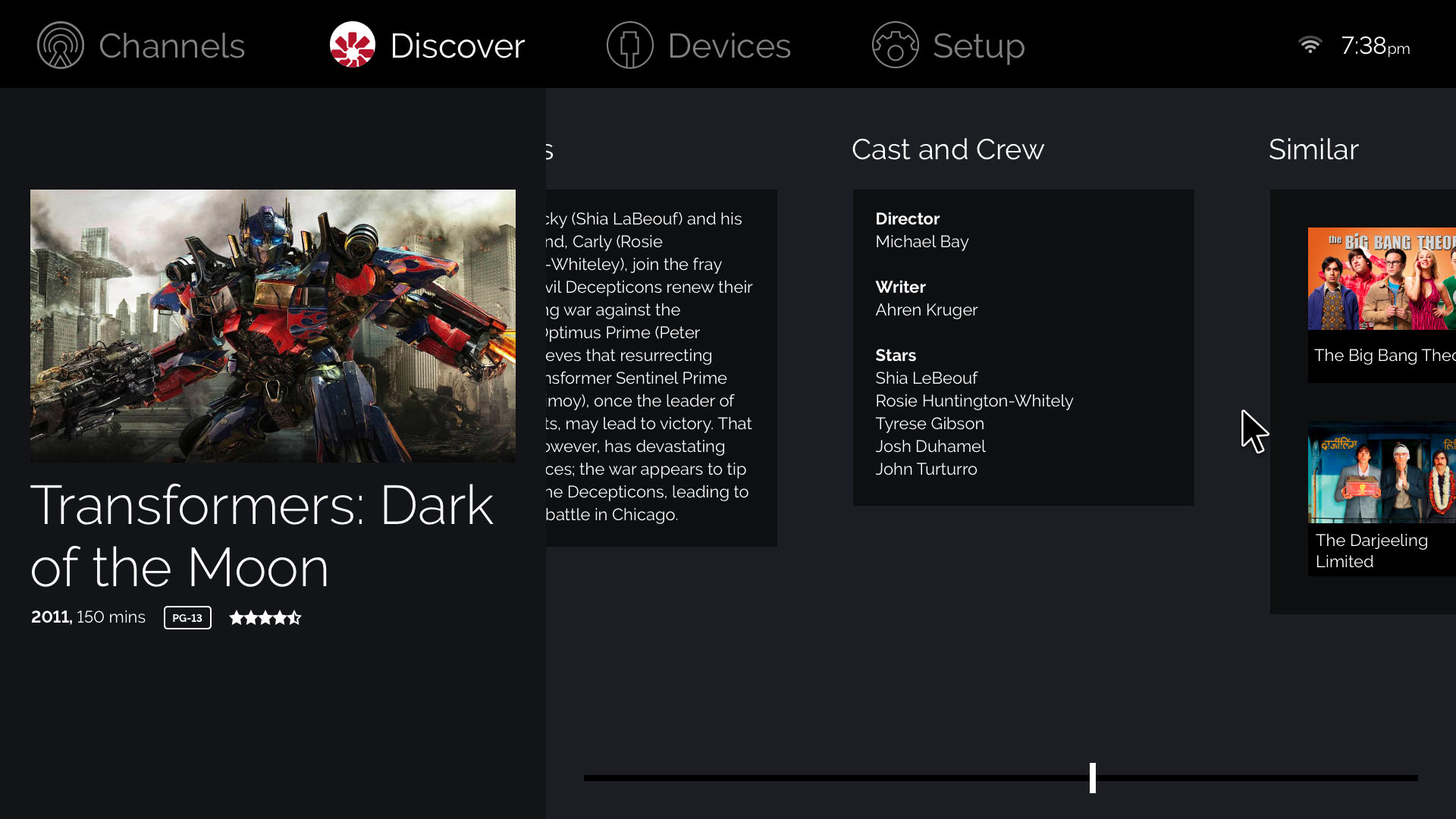Open the Channels tab
Image resolution: width=1456 pixels, height=819 pixels.
tap(141, 45)
